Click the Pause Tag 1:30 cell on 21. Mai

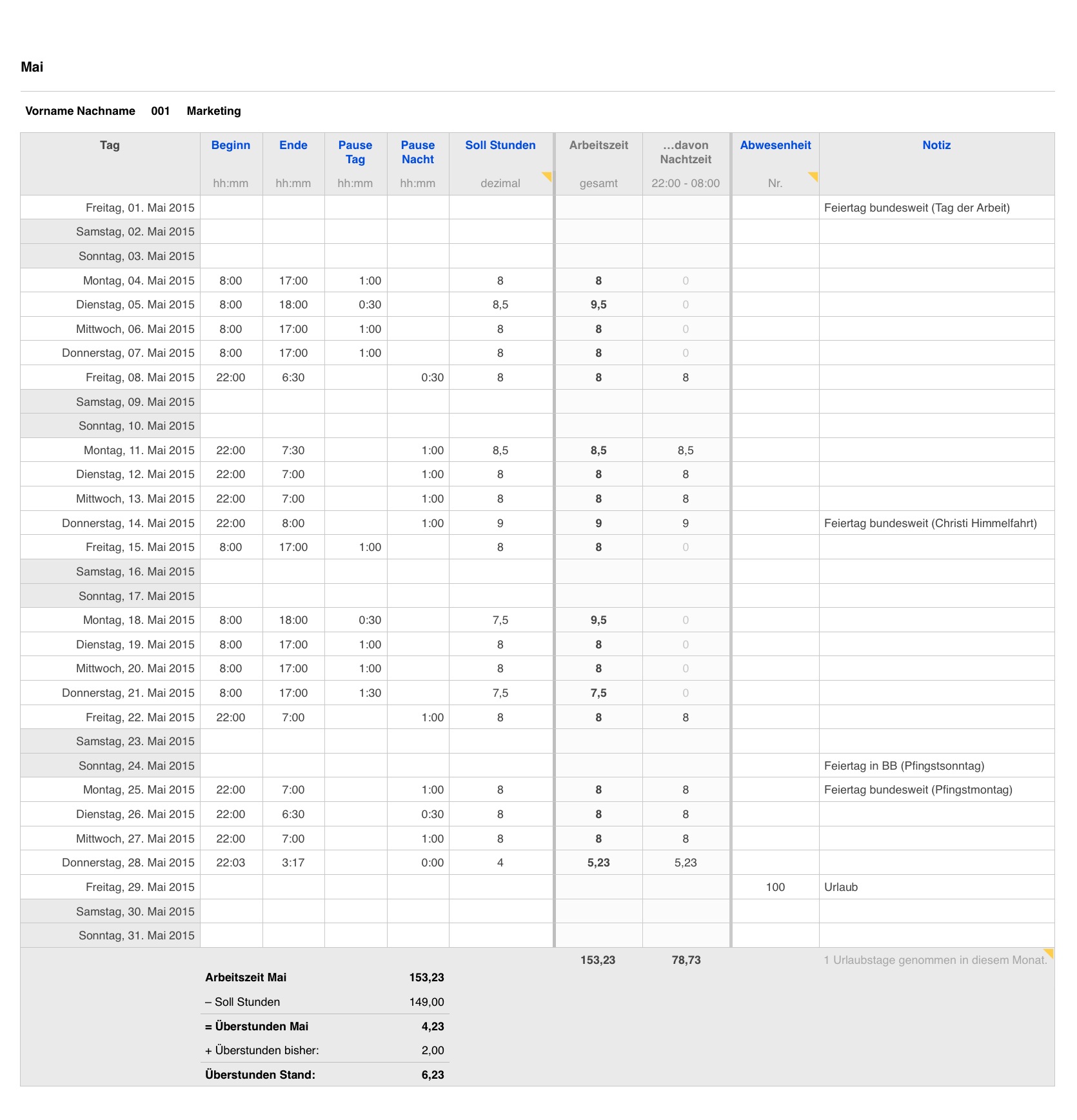(370, 693)
